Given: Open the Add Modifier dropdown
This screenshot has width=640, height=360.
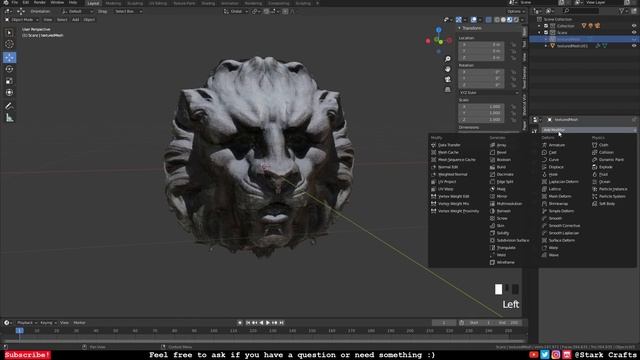Looking at the screenshot, I should [589, 130].
